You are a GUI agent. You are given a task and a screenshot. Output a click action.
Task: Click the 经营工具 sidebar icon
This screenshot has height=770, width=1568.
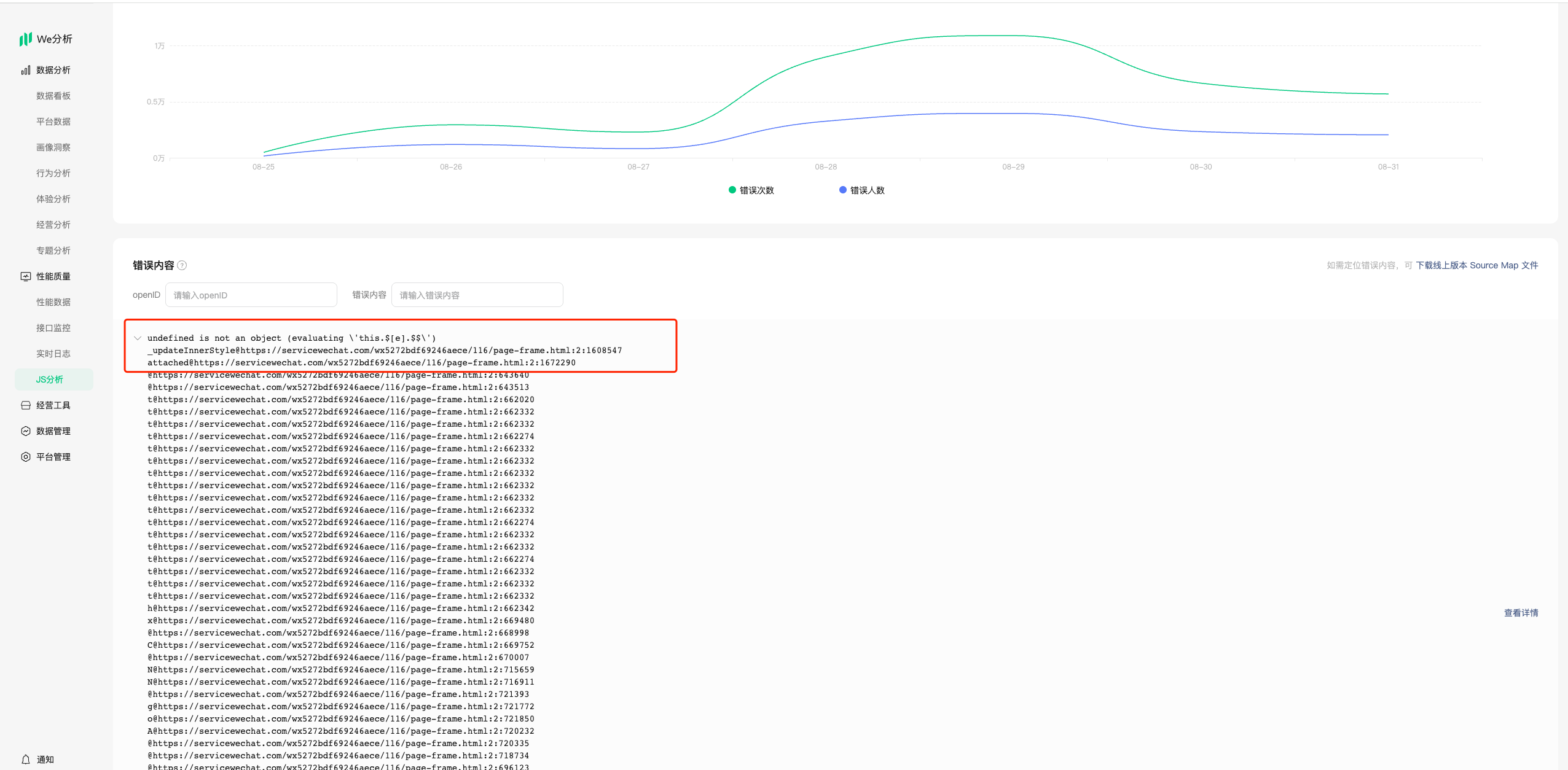click(x=26, y=405)
